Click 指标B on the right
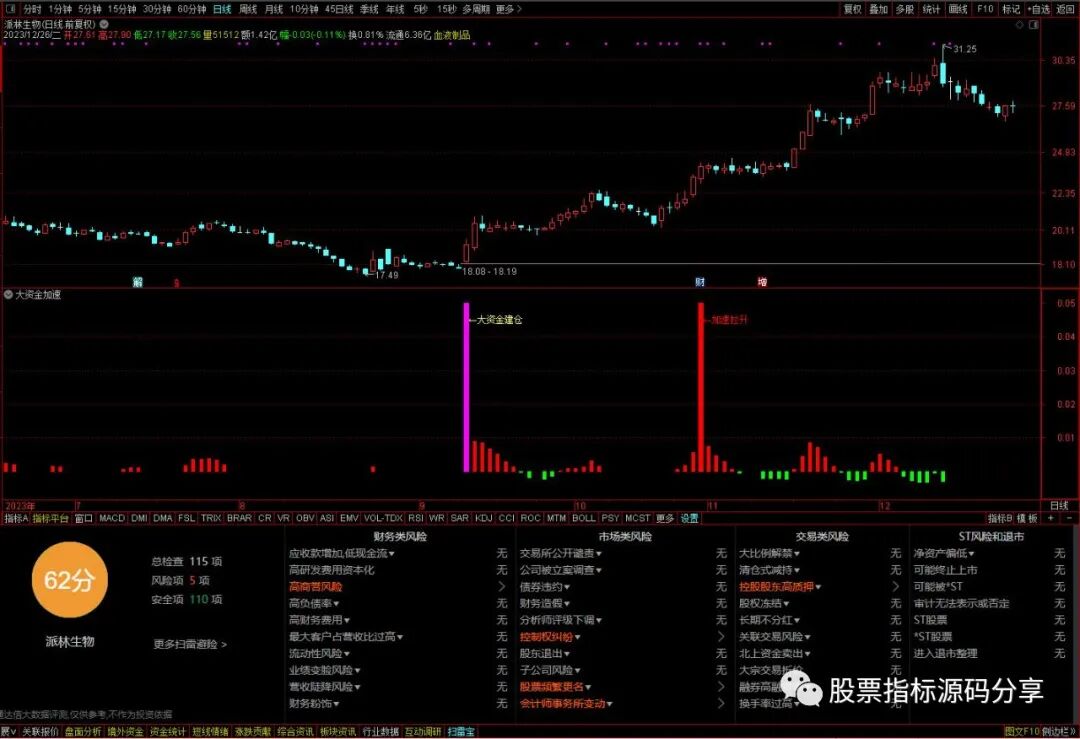 click(x=999, y=518)
